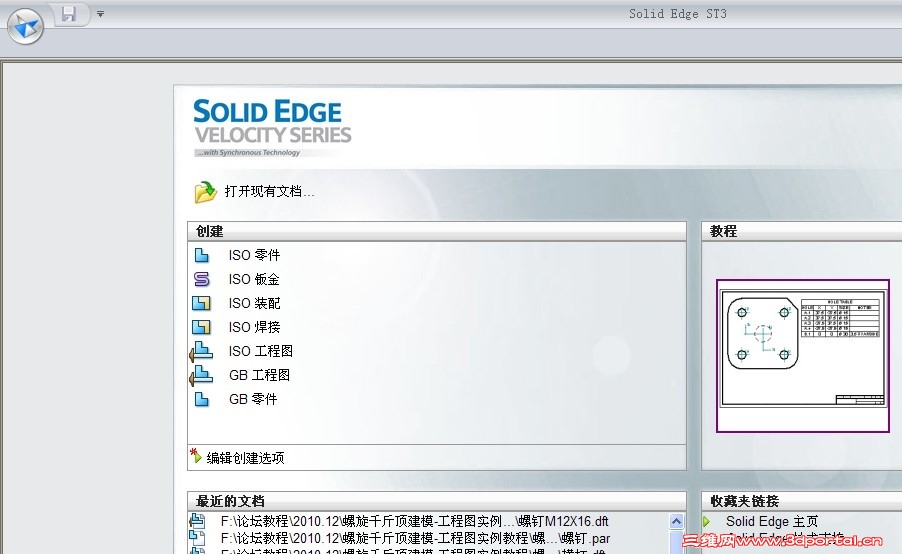
Task: Open the Solid Edge 主页 favorite link
Action: tap(772, 522)
